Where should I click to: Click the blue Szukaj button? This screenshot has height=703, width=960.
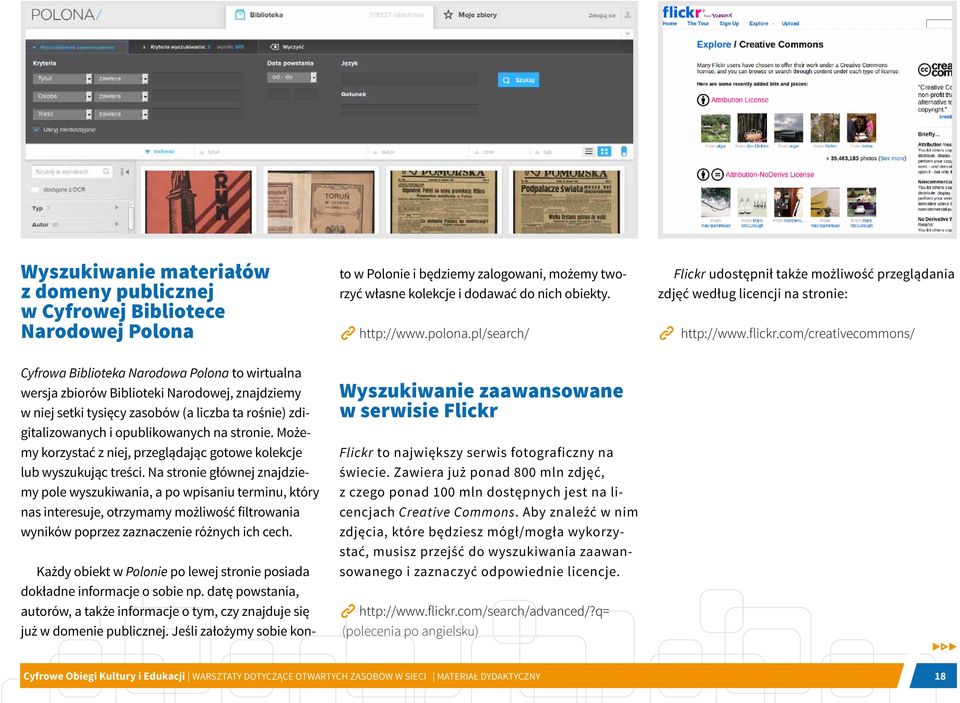519,80
